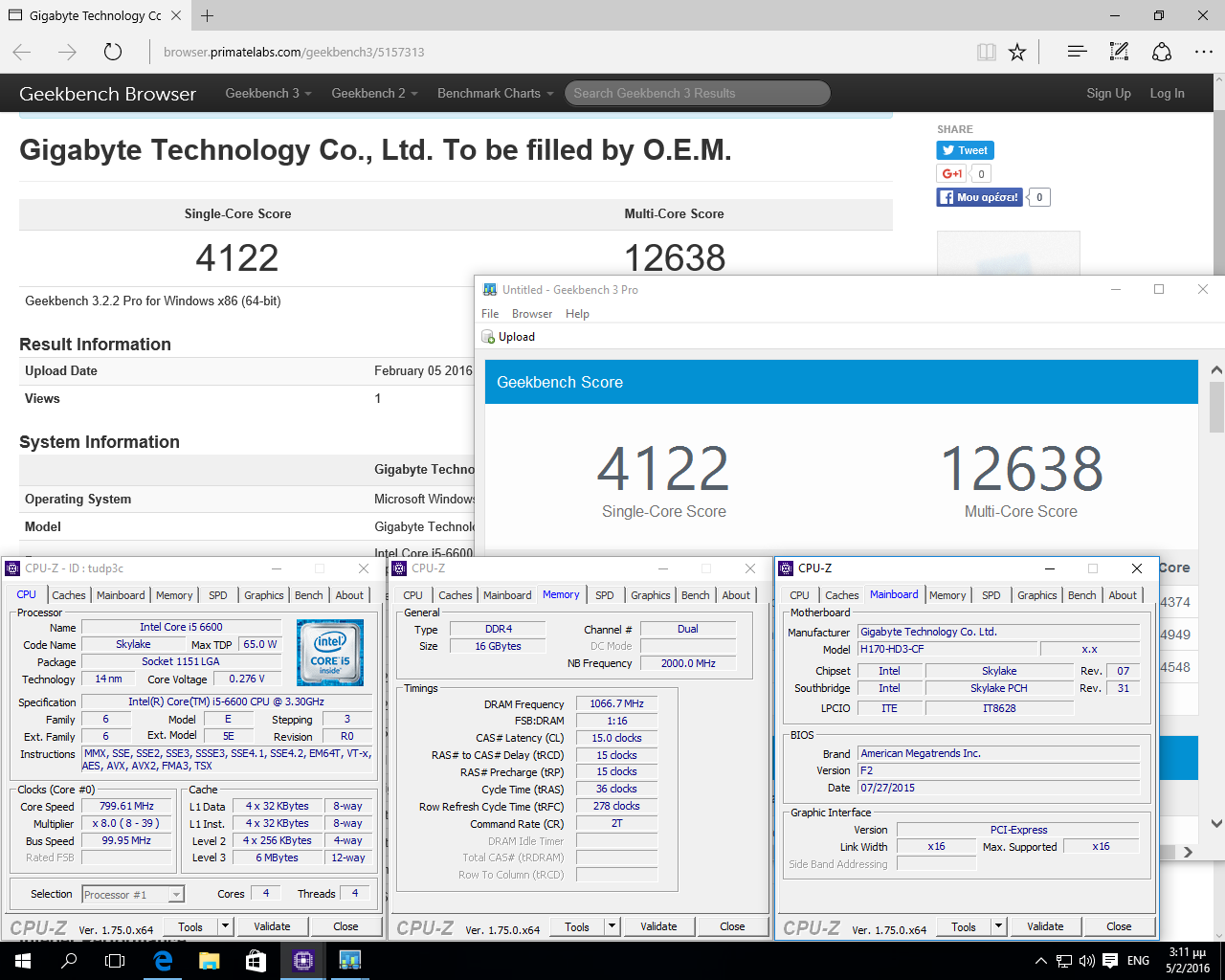The image size is (1225, 980).
Task: Click the Facebook like button
Action: (x=979, y=197)
